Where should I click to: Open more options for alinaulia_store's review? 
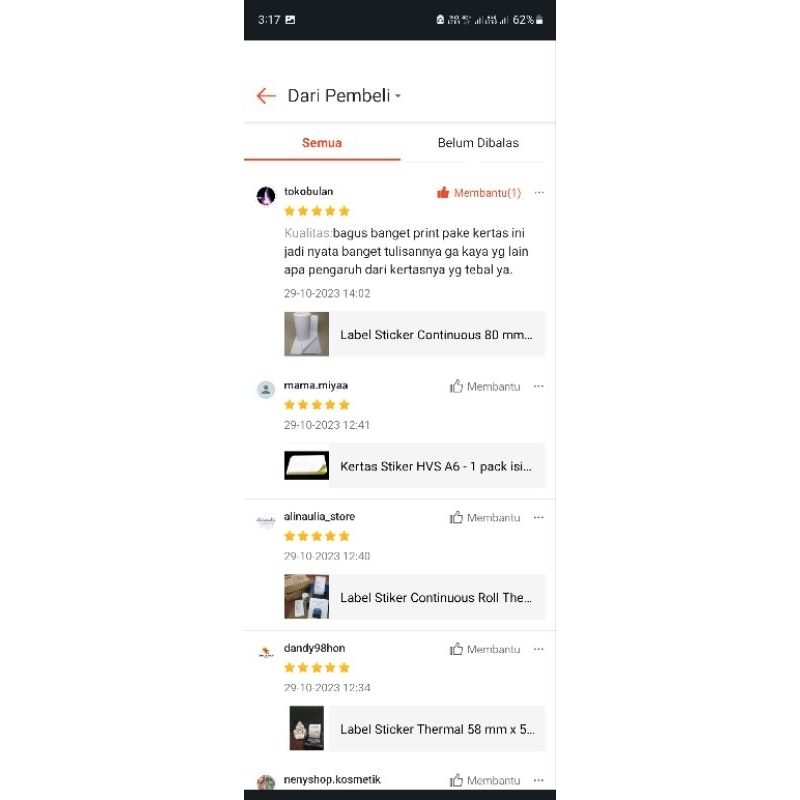point(539,517)
